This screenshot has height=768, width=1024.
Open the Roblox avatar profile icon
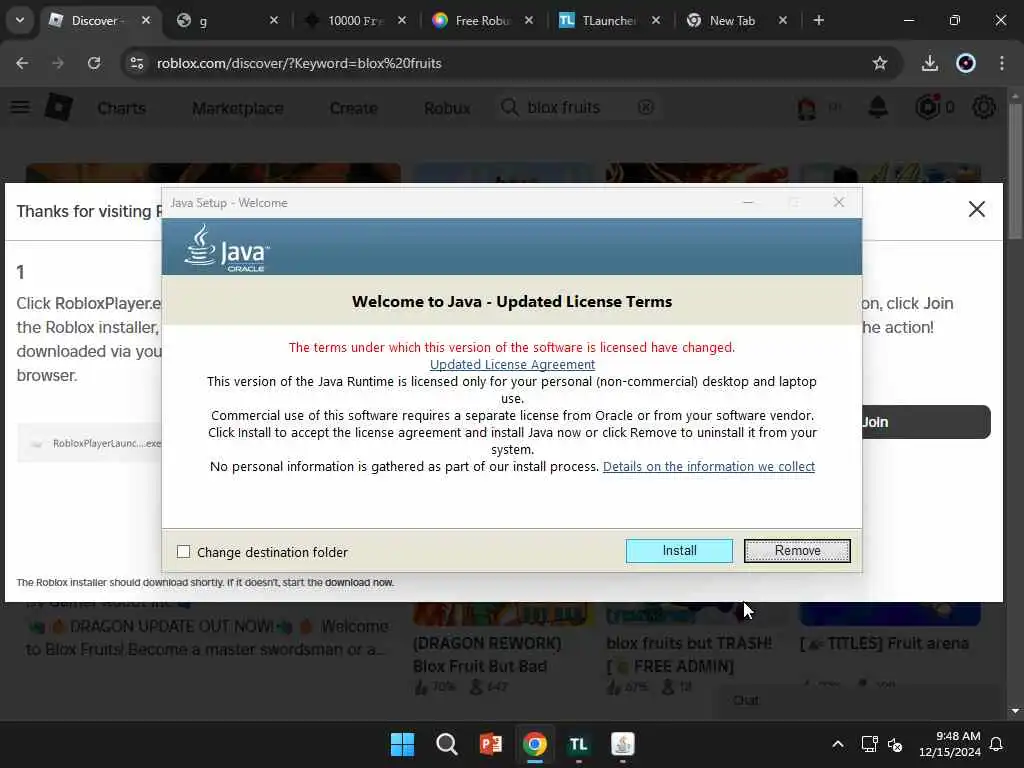[807, 108]
